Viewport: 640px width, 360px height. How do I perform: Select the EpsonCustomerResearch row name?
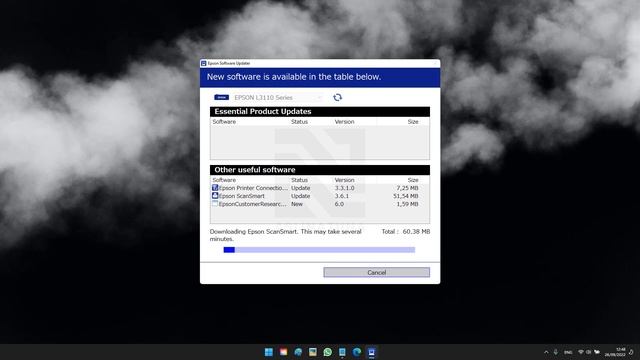coord(253,204)
